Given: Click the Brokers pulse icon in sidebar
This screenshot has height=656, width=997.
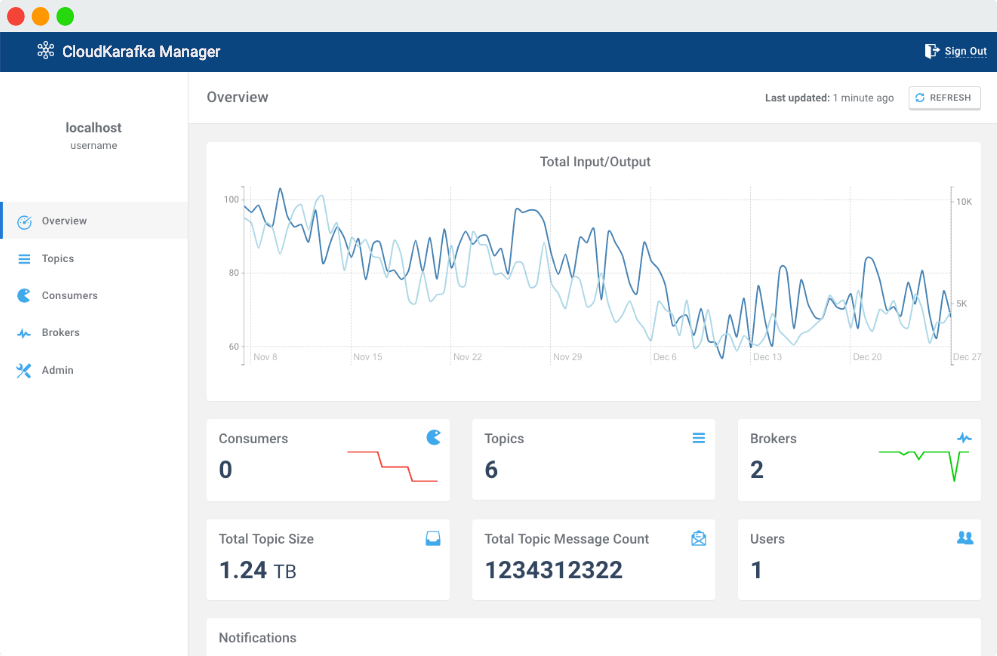Looking at the screenshot, I should 24,333.
